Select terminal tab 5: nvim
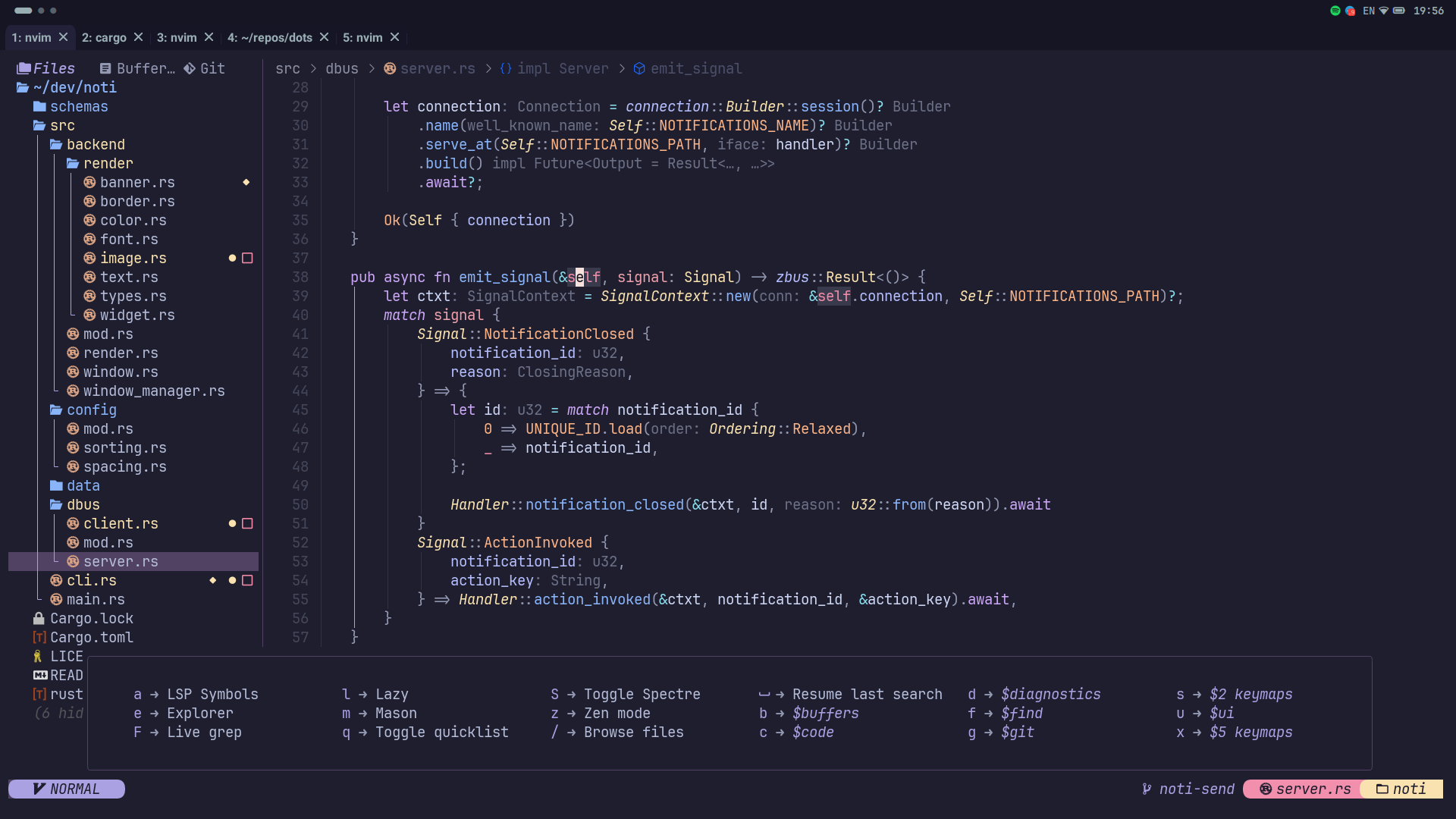The width and height of the screenshot is (1456, 819). tap(362, 37)
